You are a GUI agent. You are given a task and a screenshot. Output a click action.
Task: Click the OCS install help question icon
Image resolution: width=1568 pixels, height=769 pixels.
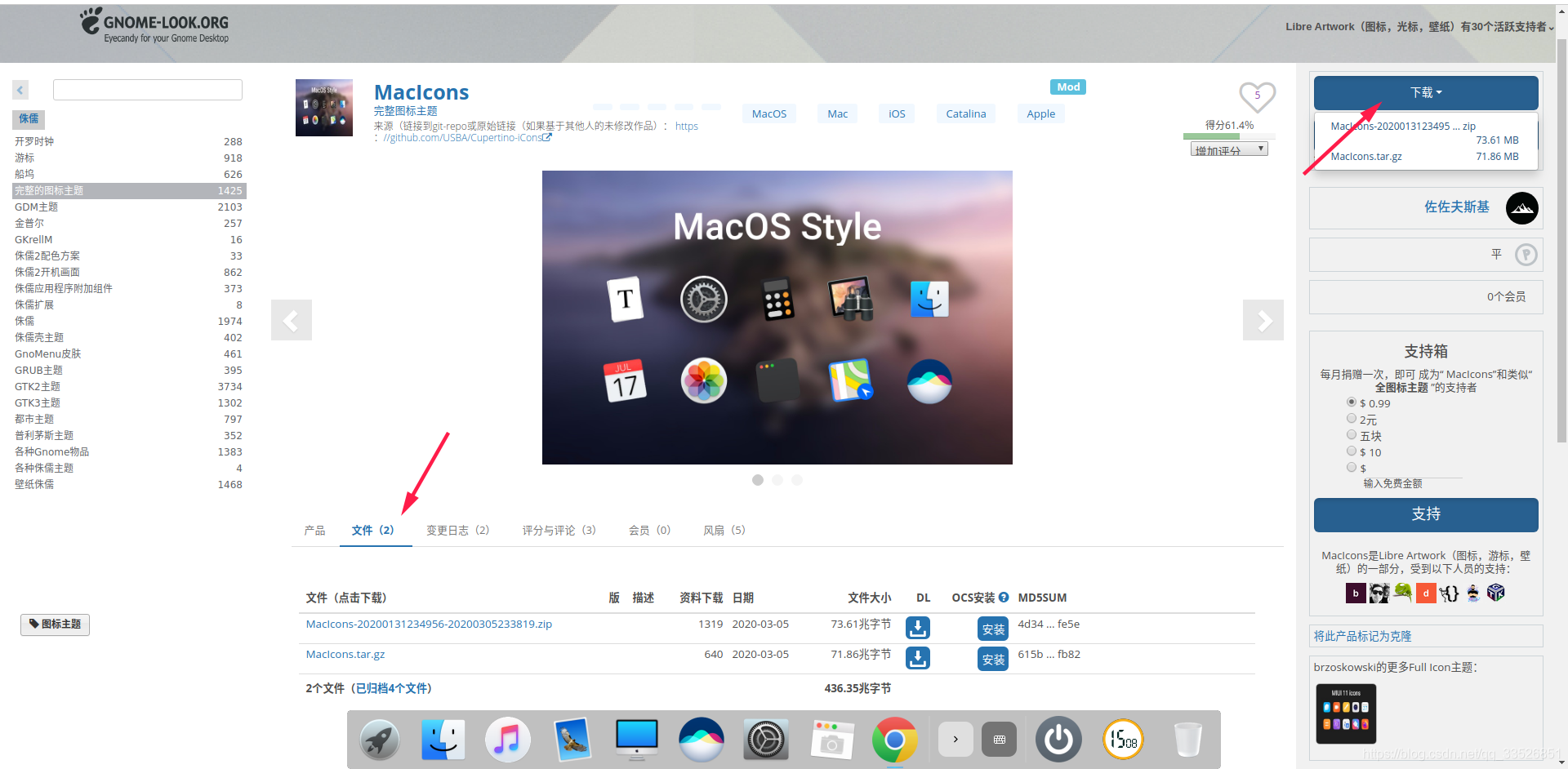point(1004,597)
